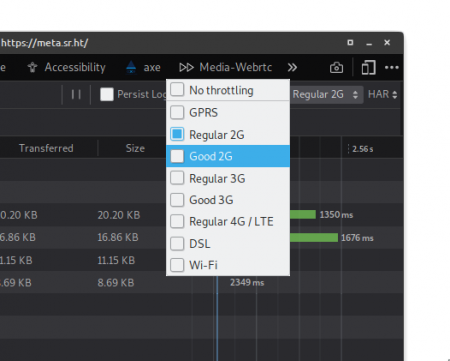Click the Media-Webrtc play icon
450x361 pixels.
click(186, 67)
